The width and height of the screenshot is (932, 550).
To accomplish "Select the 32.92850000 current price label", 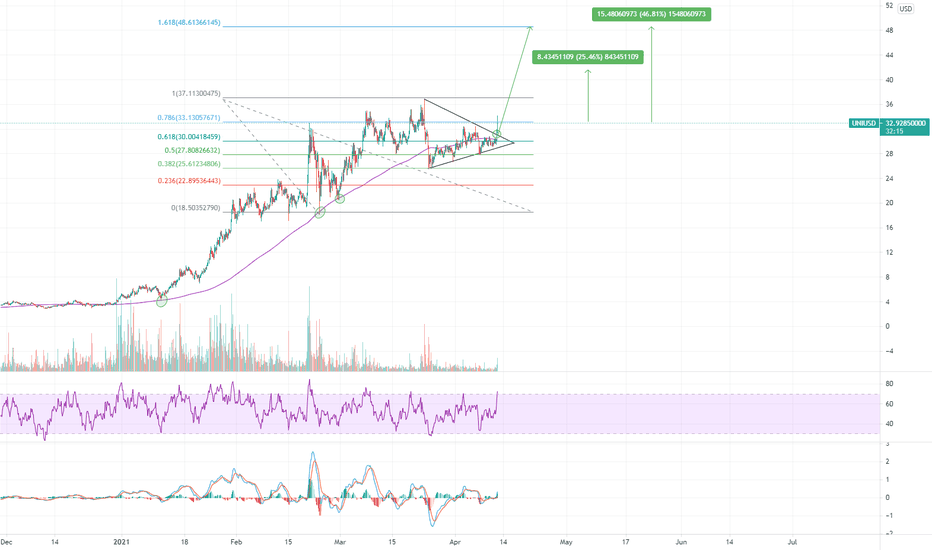I will pyautogui.click(x=905, y=123).
